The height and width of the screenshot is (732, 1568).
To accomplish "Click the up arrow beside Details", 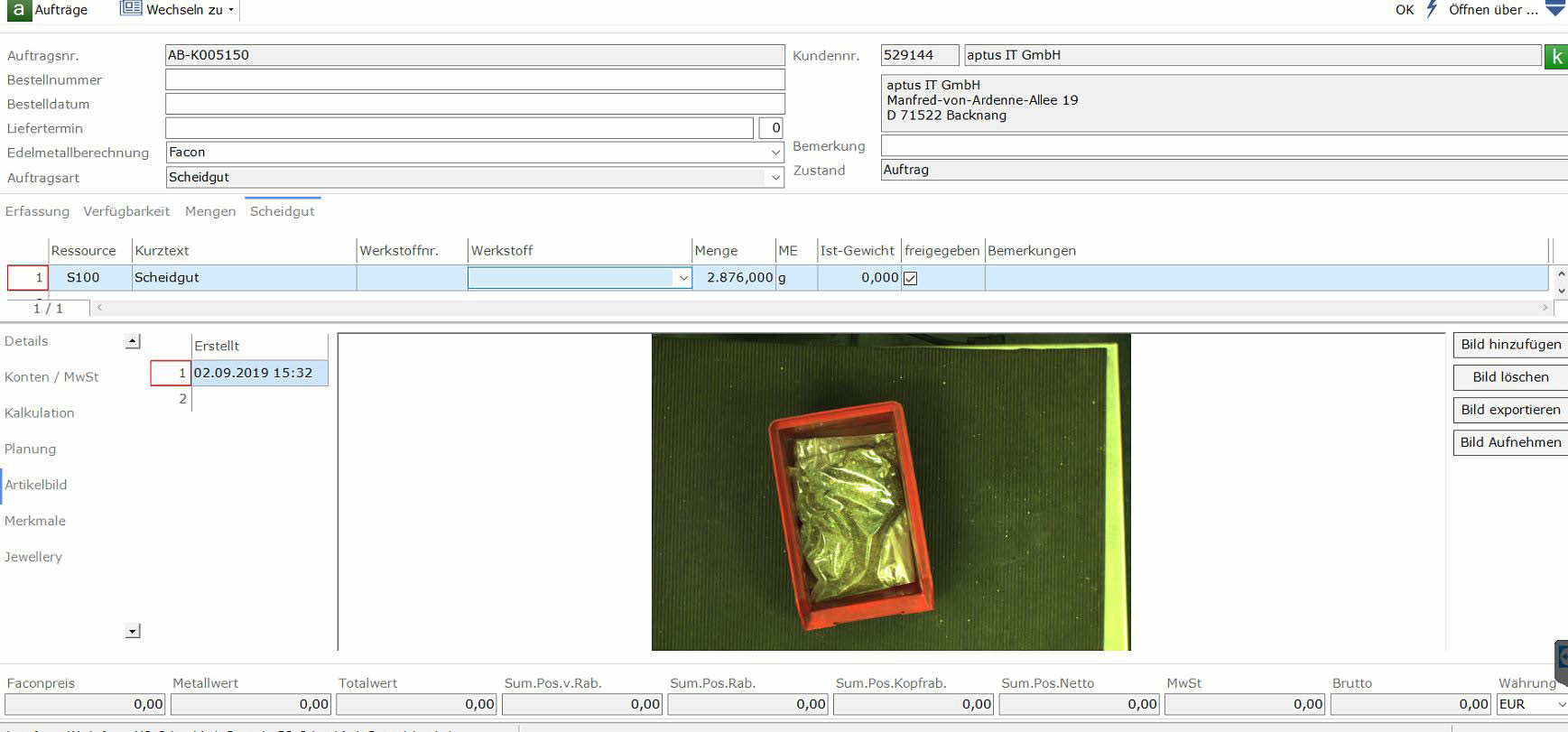I will tap(133, 341).
